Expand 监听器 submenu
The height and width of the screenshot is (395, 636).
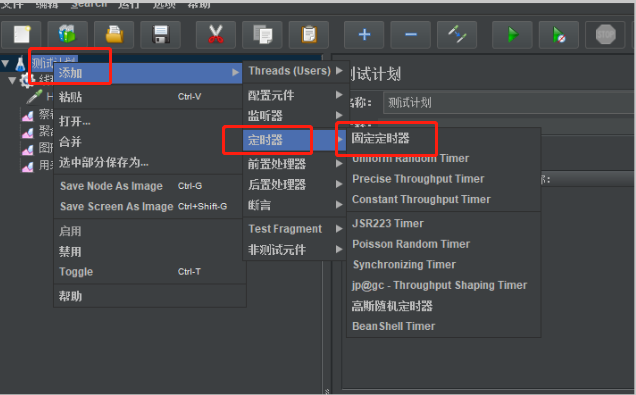click(x=295, y=116)
